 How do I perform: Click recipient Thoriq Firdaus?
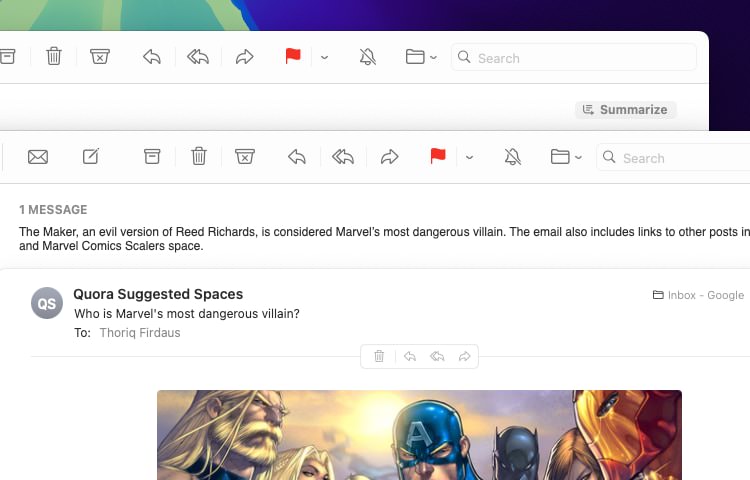[140, 333]
